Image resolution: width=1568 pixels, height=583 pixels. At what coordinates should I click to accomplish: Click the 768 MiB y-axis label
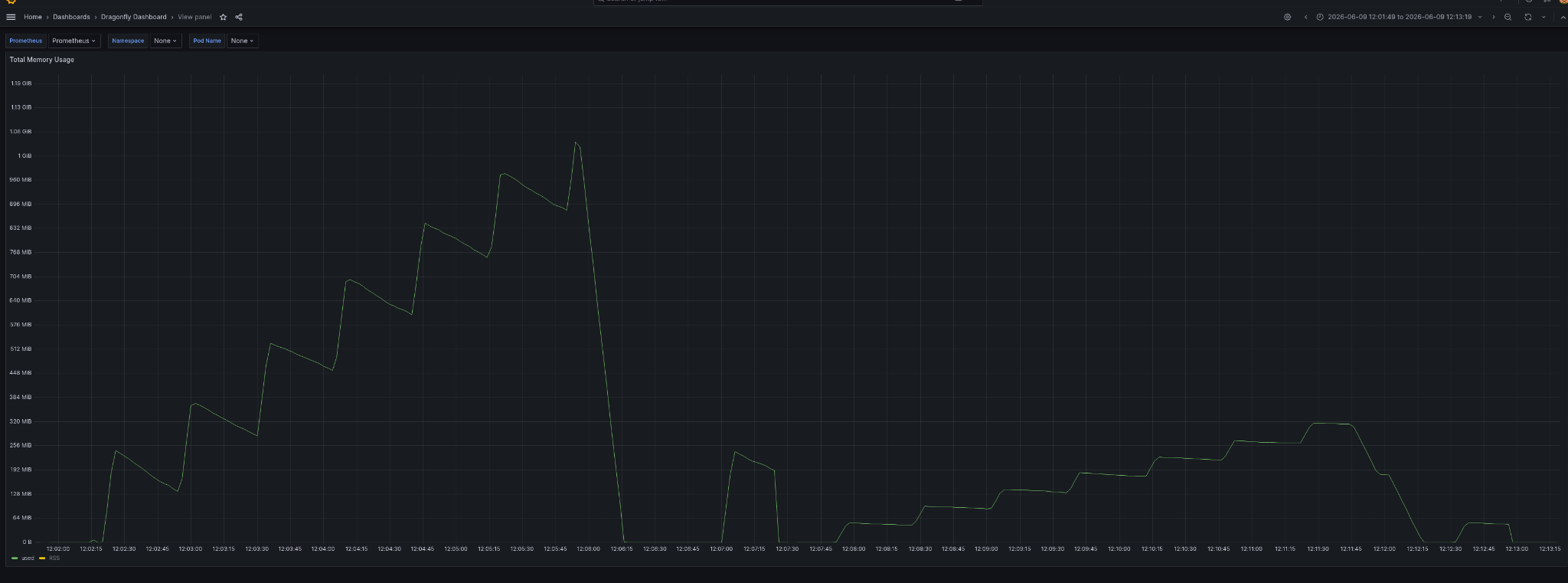coord(21,252)
